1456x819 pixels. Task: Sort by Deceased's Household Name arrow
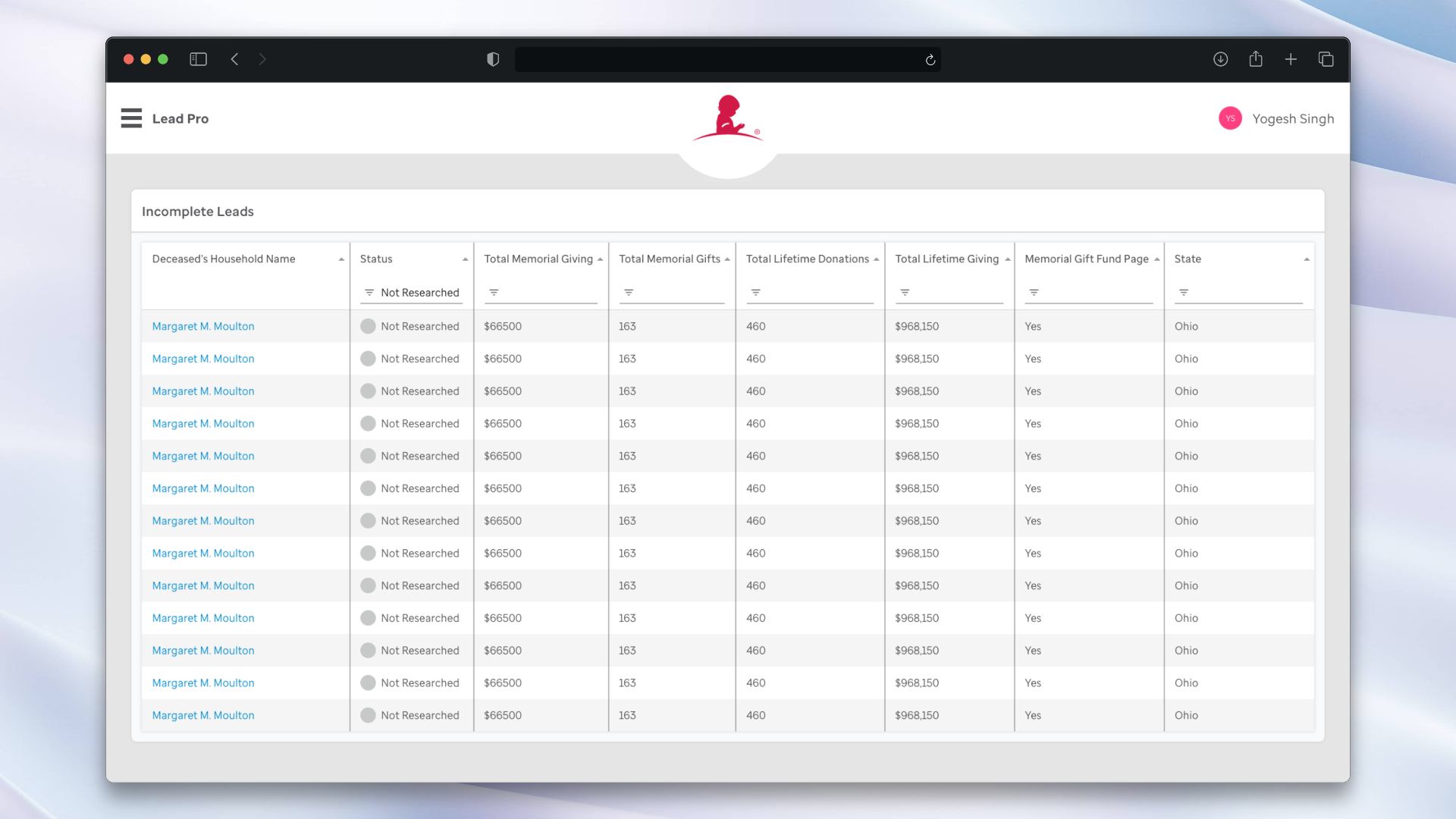[341, 259]
